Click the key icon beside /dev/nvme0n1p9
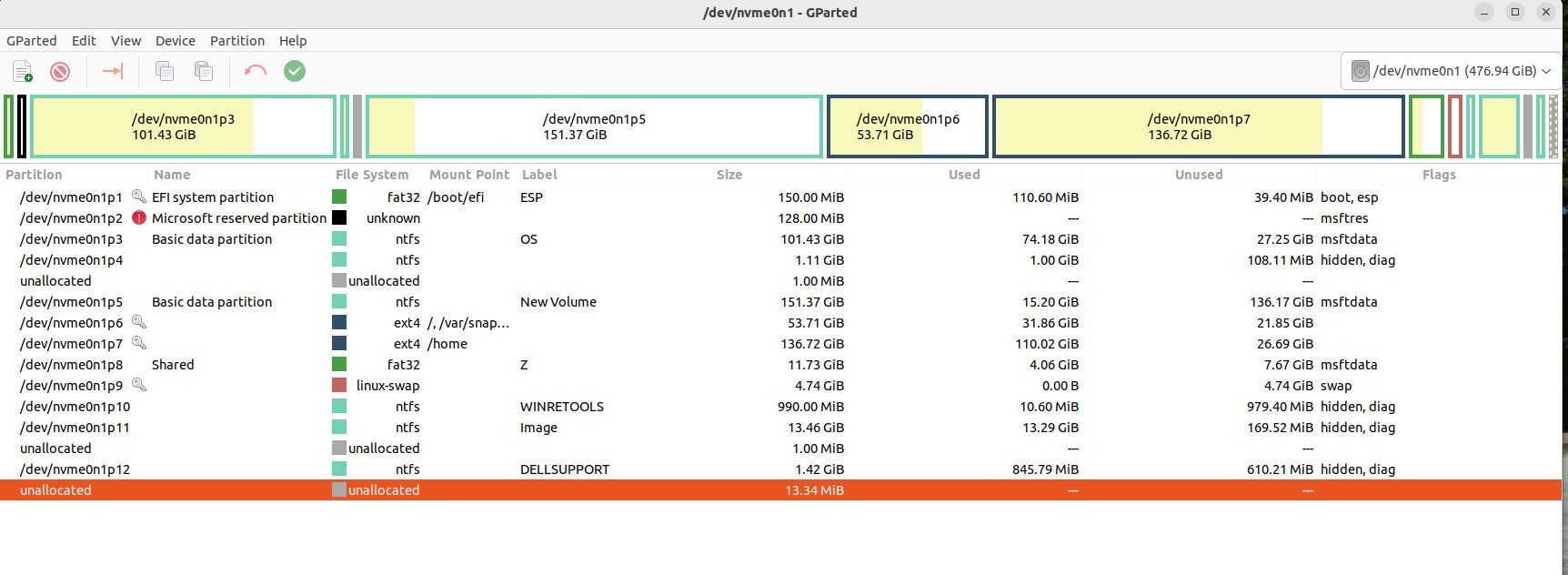Screen dimensions: 1568x575 [139, 385]
